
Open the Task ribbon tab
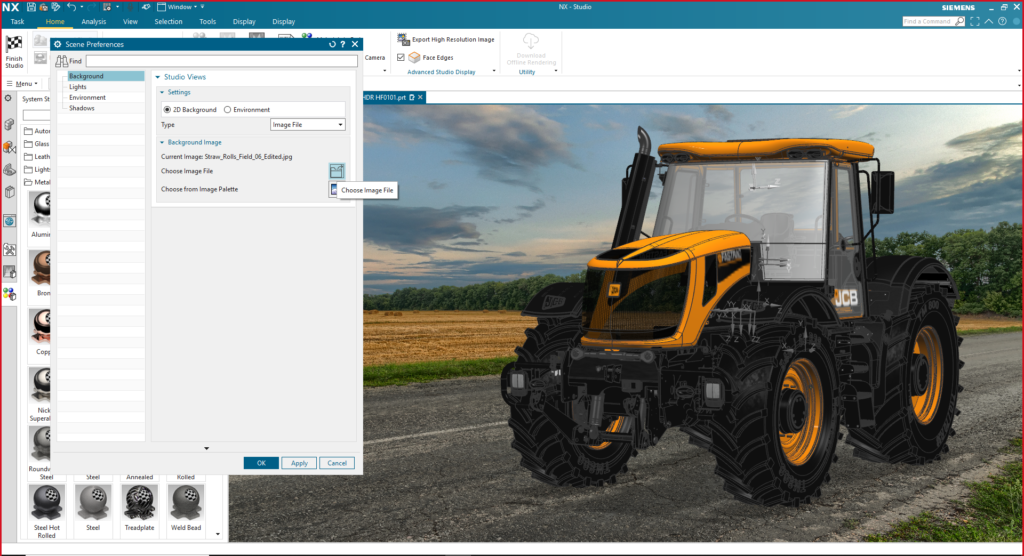(x=18, y=22)
